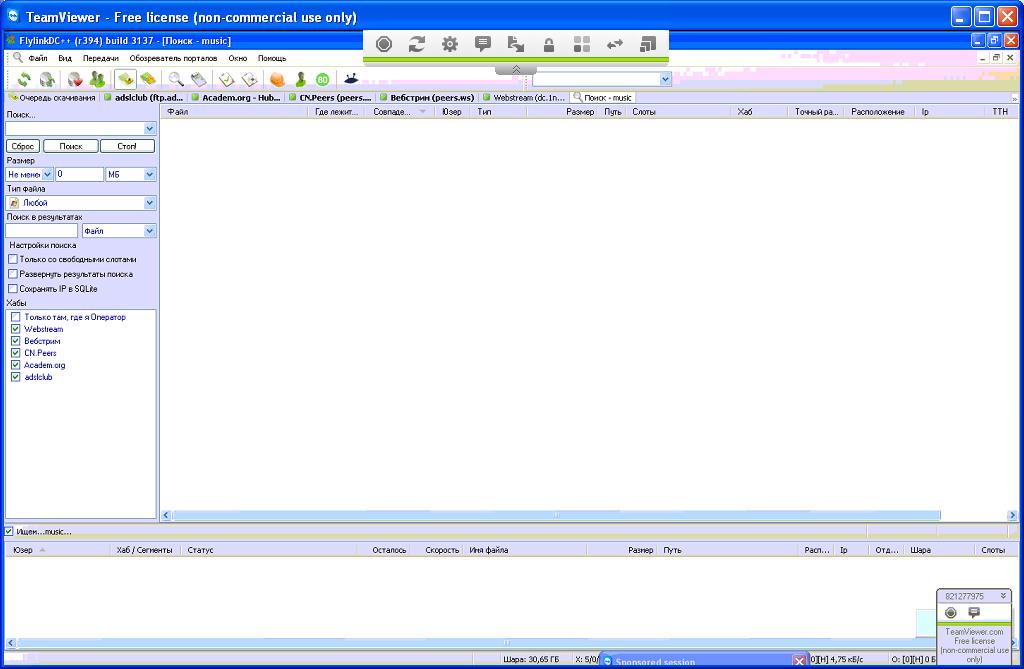Image resolution: width=1024 pixels, height=669 pixels.
Task: Click the red-heart favorite hubs toolbar icon
Action: (x=75, y=80)
